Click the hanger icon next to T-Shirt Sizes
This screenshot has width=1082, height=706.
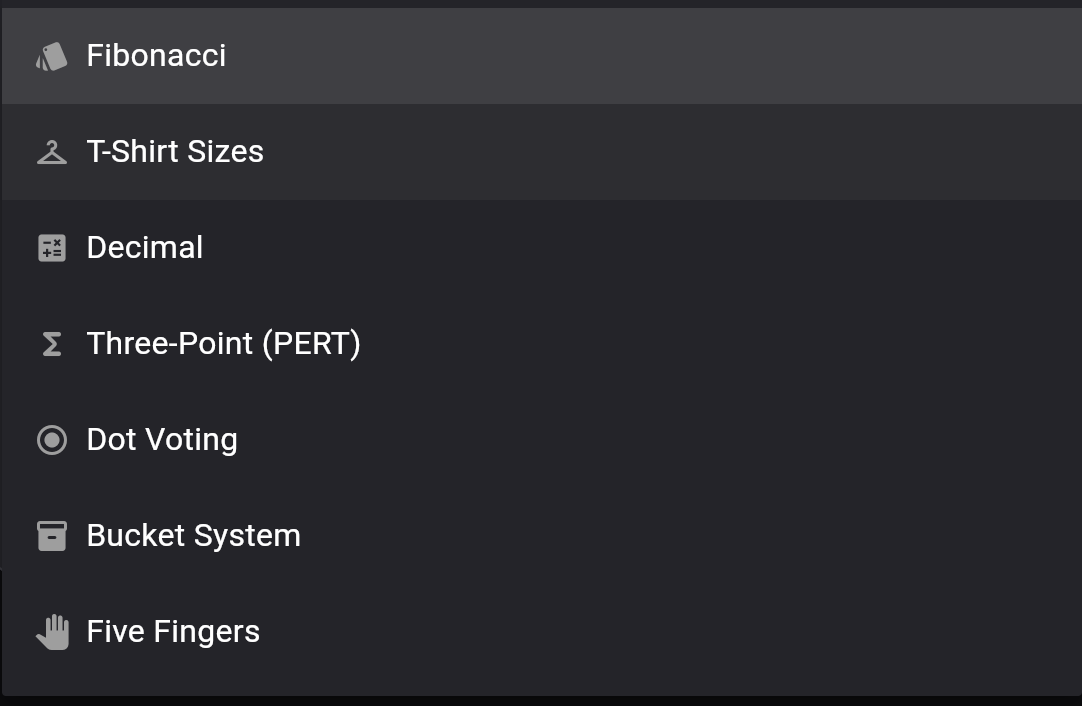pos(51,151)
